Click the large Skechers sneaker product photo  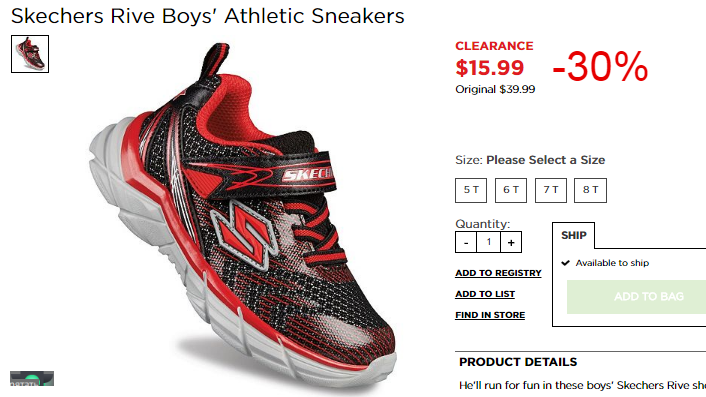243,212
